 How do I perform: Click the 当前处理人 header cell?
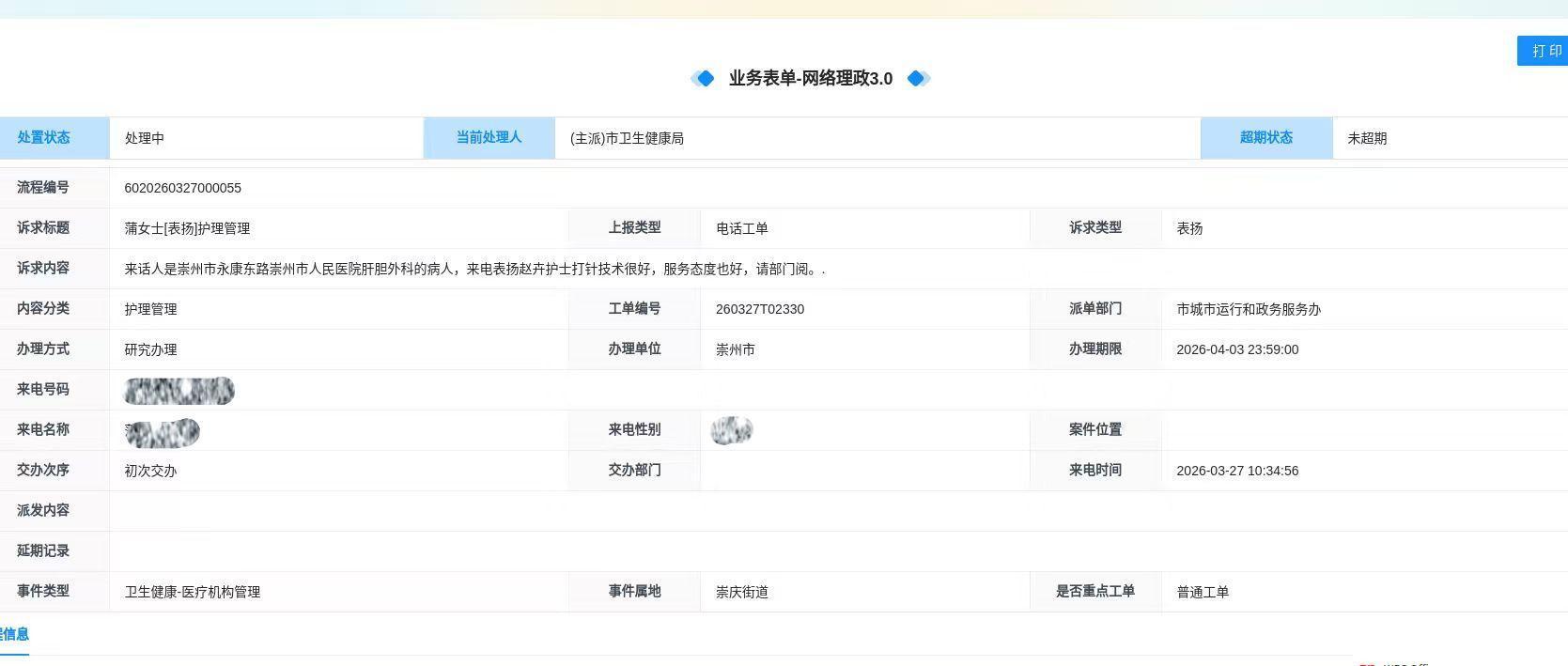point(489,137)
